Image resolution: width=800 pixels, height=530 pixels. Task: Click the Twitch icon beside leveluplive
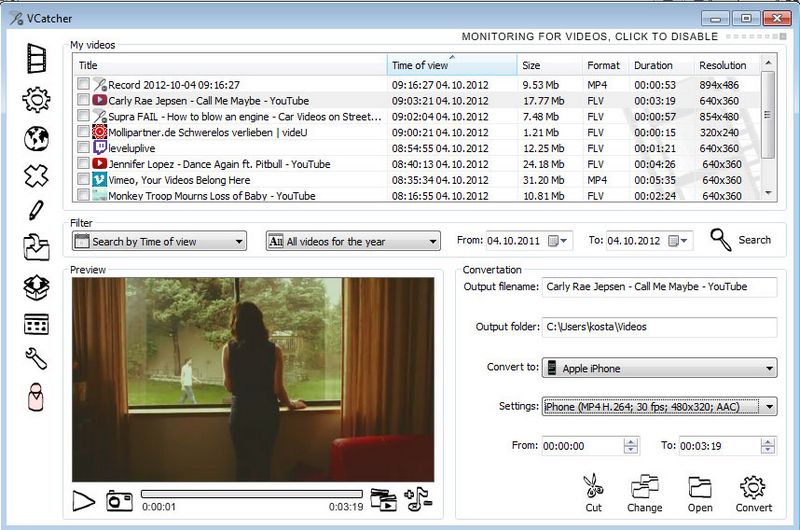(x=99, y=147)
